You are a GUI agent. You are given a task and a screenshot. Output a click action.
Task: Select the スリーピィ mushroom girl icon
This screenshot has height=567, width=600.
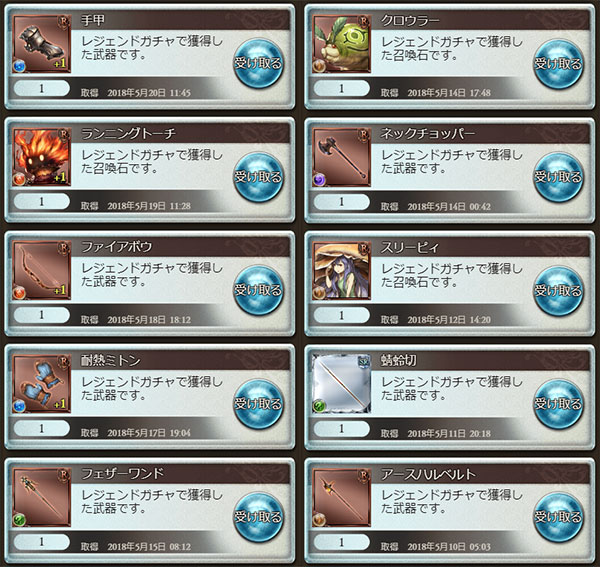(342, 270)
